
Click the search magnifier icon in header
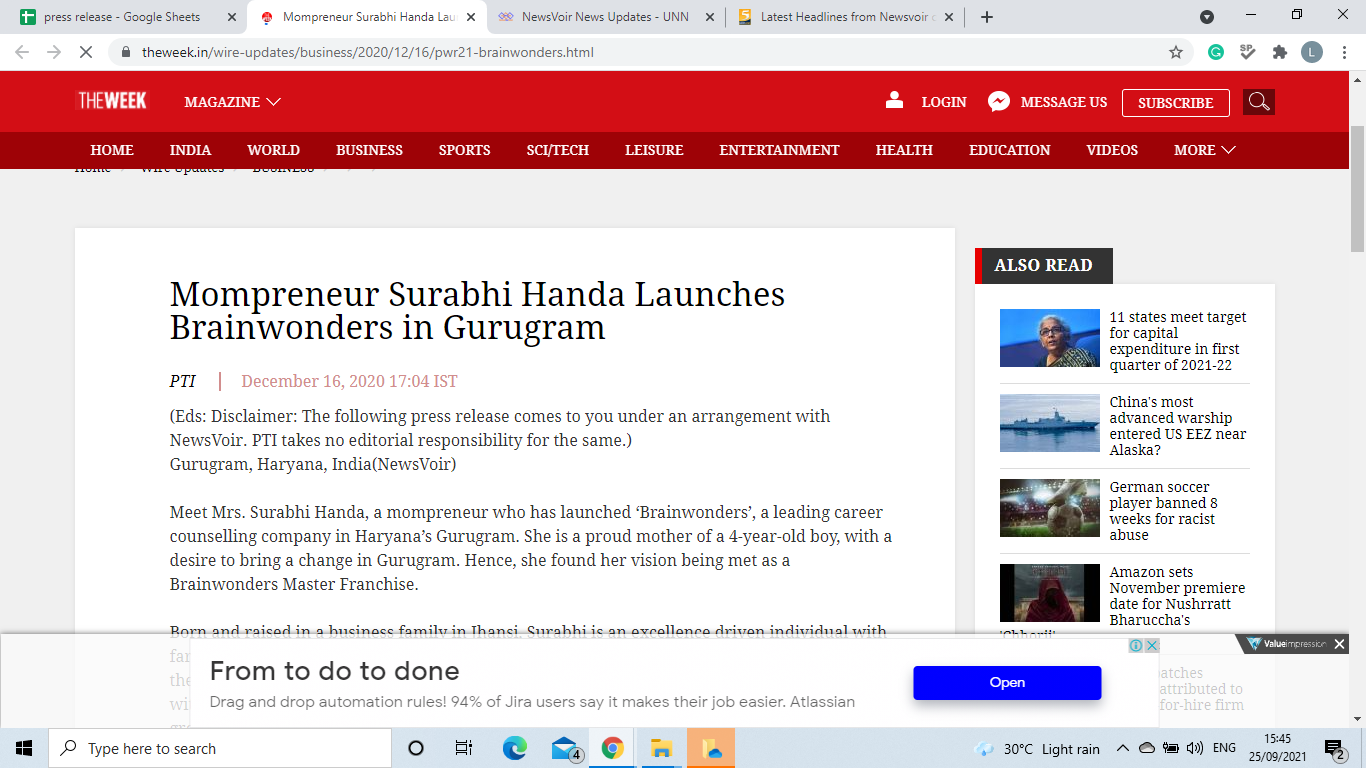1258,102
